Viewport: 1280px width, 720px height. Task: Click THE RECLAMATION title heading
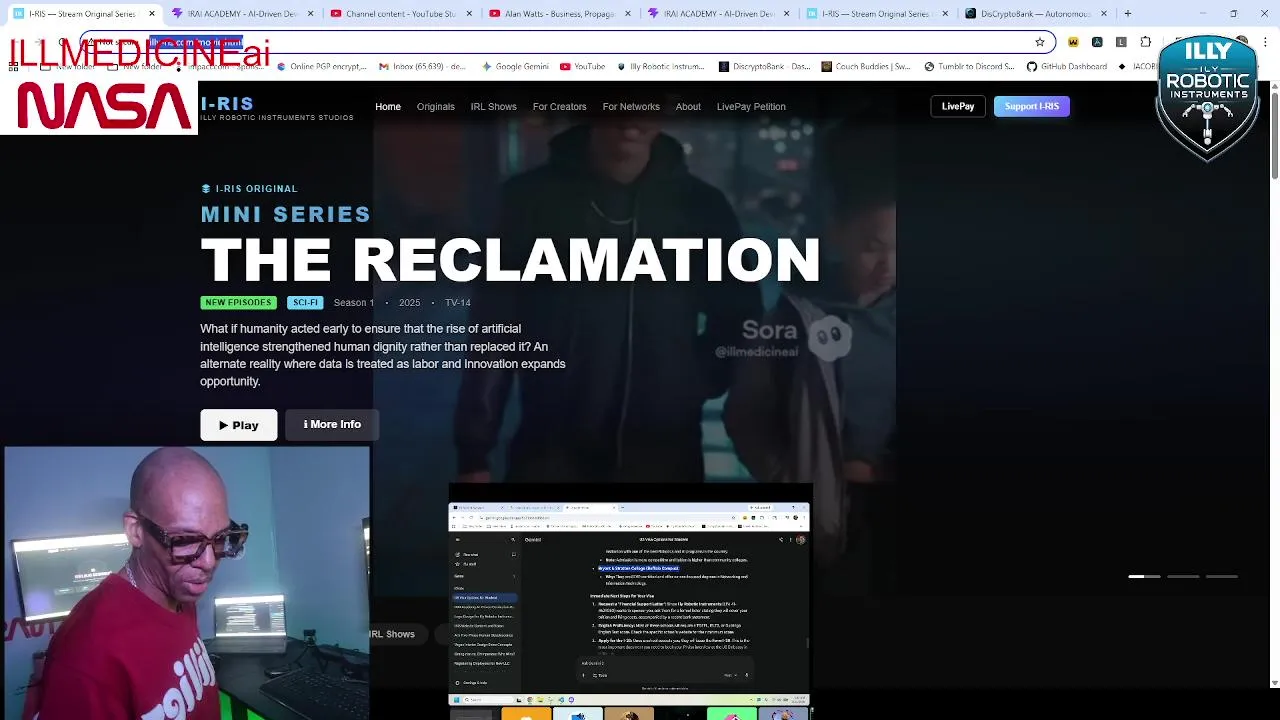point(510,261)
